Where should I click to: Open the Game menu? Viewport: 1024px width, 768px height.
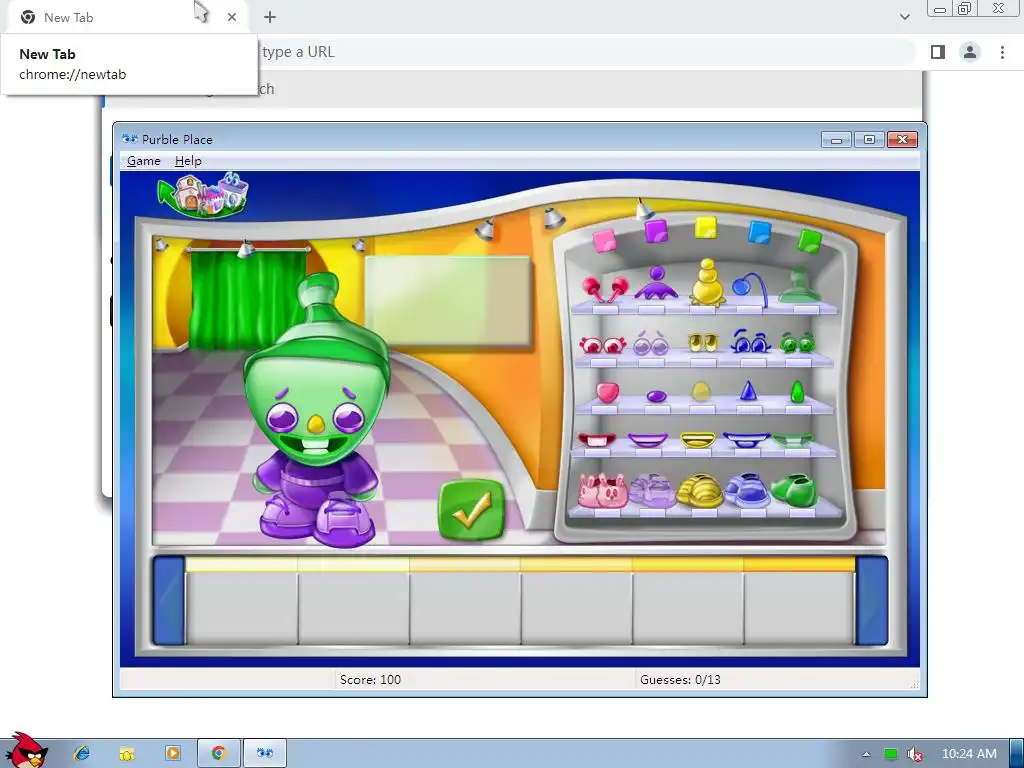tap(144, 161)
